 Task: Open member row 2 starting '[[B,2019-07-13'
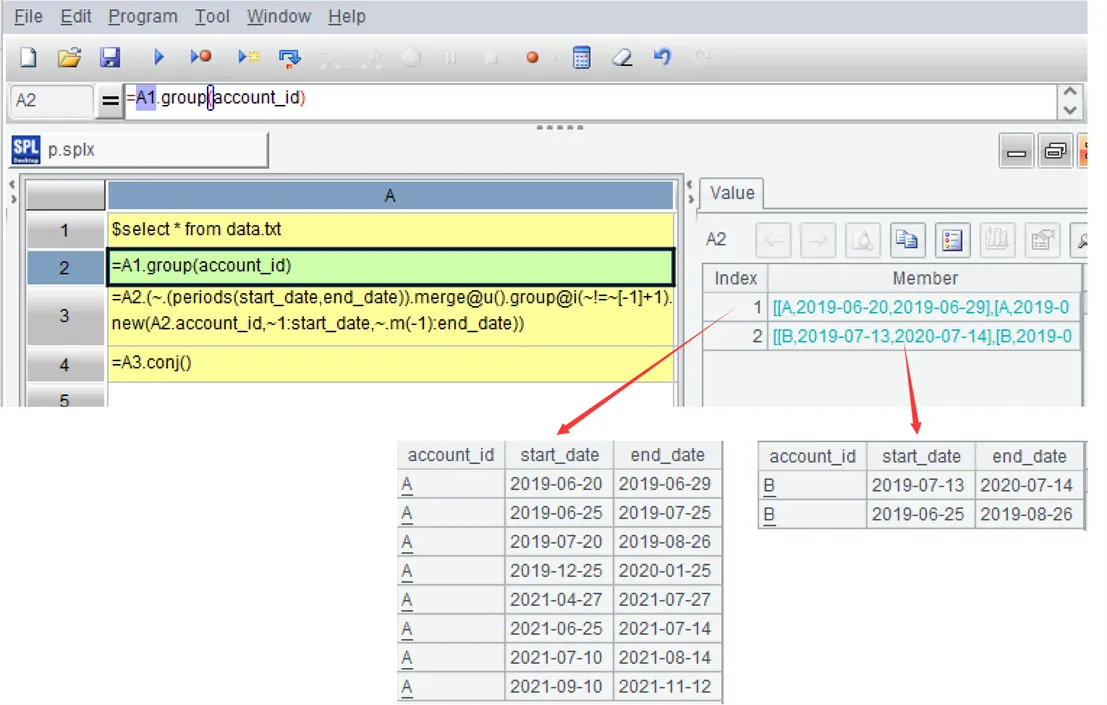coord(925,336)
